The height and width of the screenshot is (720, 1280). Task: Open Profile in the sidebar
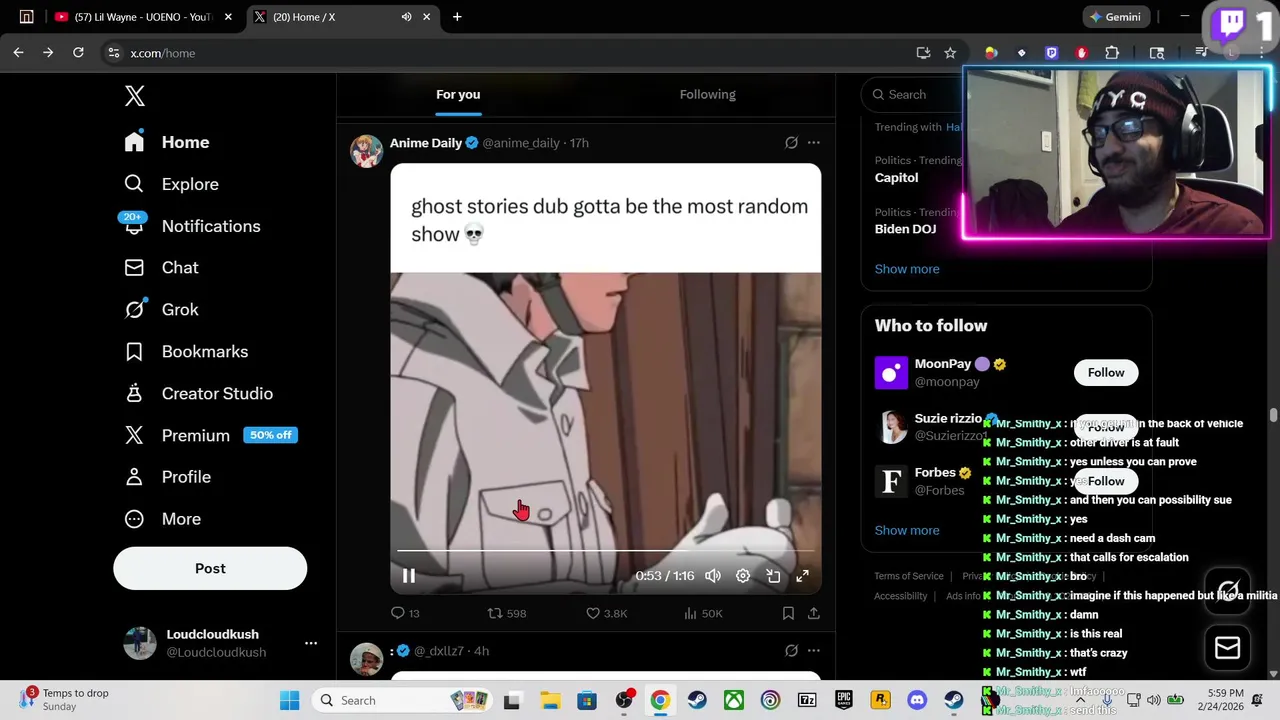click(167, 477)
